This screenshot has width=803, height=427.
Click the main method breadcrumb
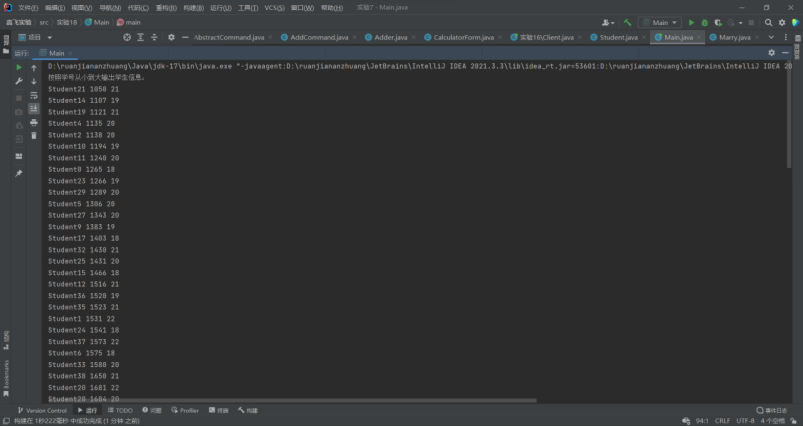(x=128, y=23)
